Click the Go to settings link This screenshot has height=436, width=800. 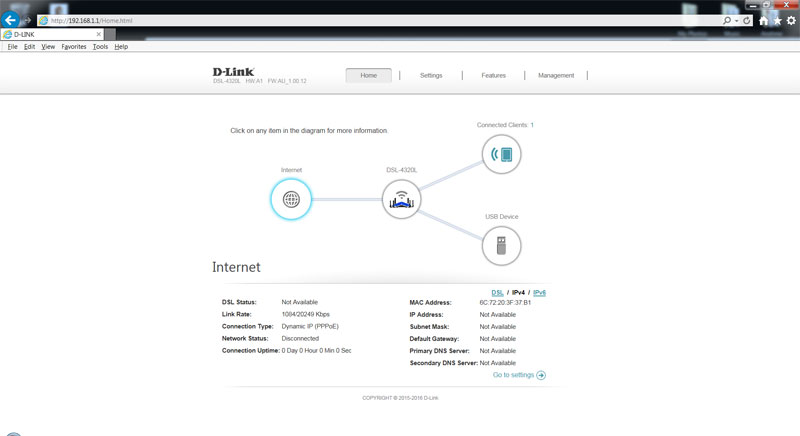point(513,375)
